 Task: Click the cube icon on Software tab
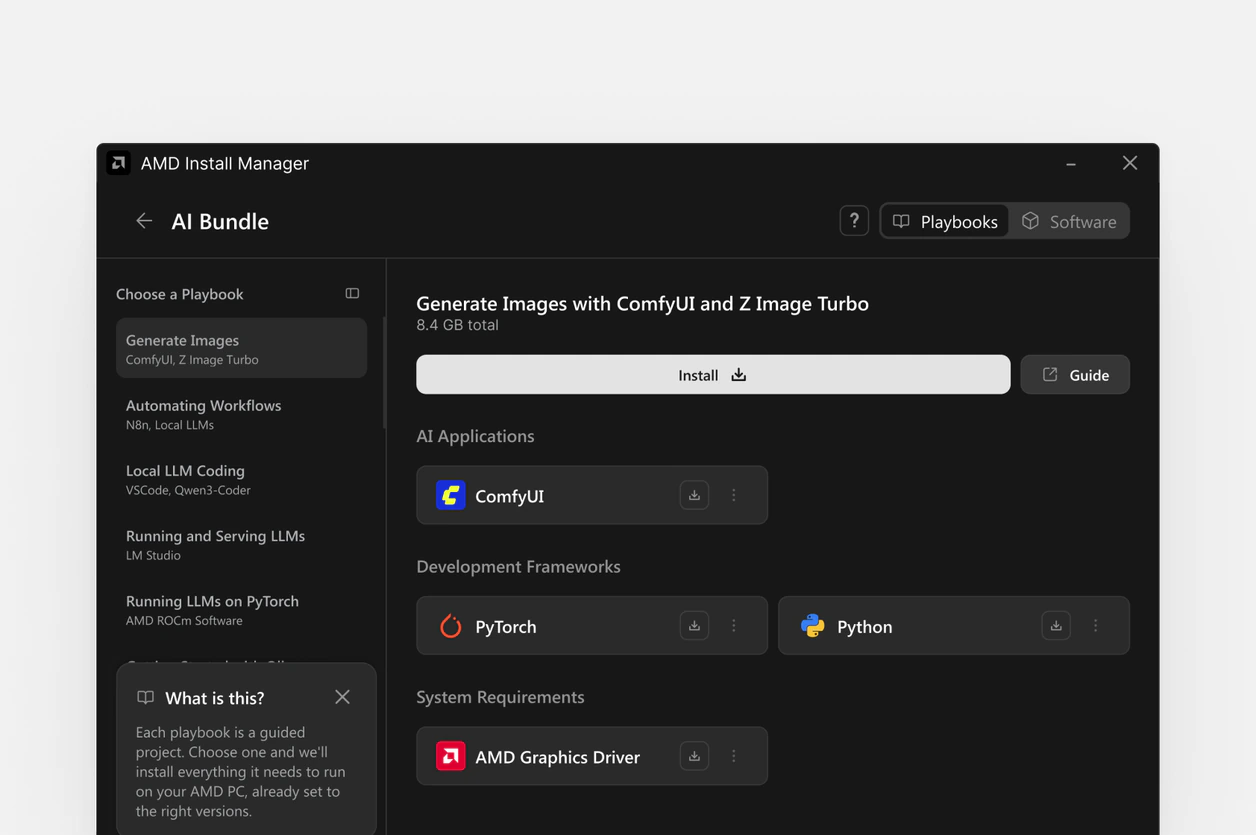[1030, 221]
